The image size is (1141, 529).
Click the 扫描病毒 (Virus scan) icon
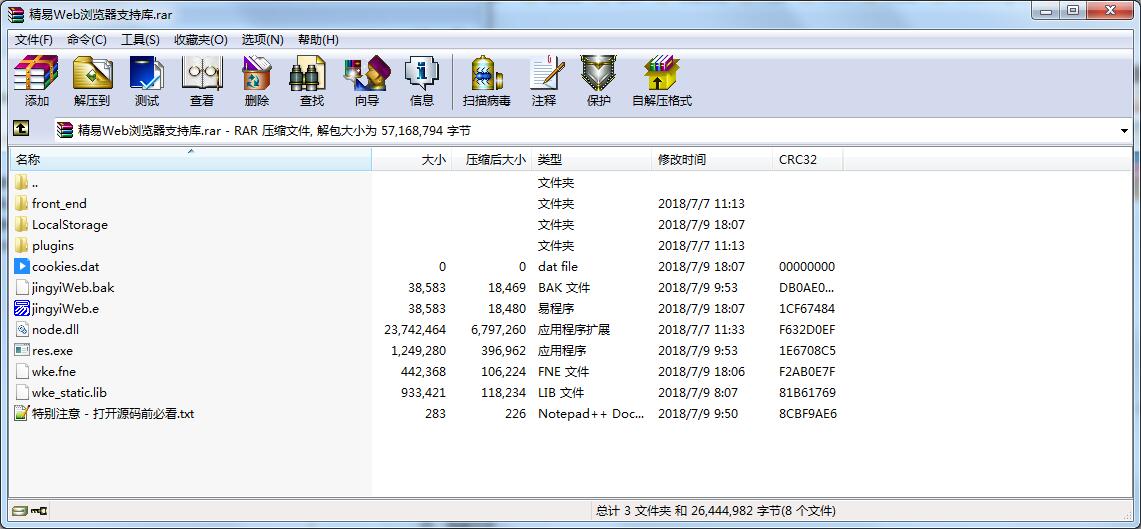[x=487, y=73]
